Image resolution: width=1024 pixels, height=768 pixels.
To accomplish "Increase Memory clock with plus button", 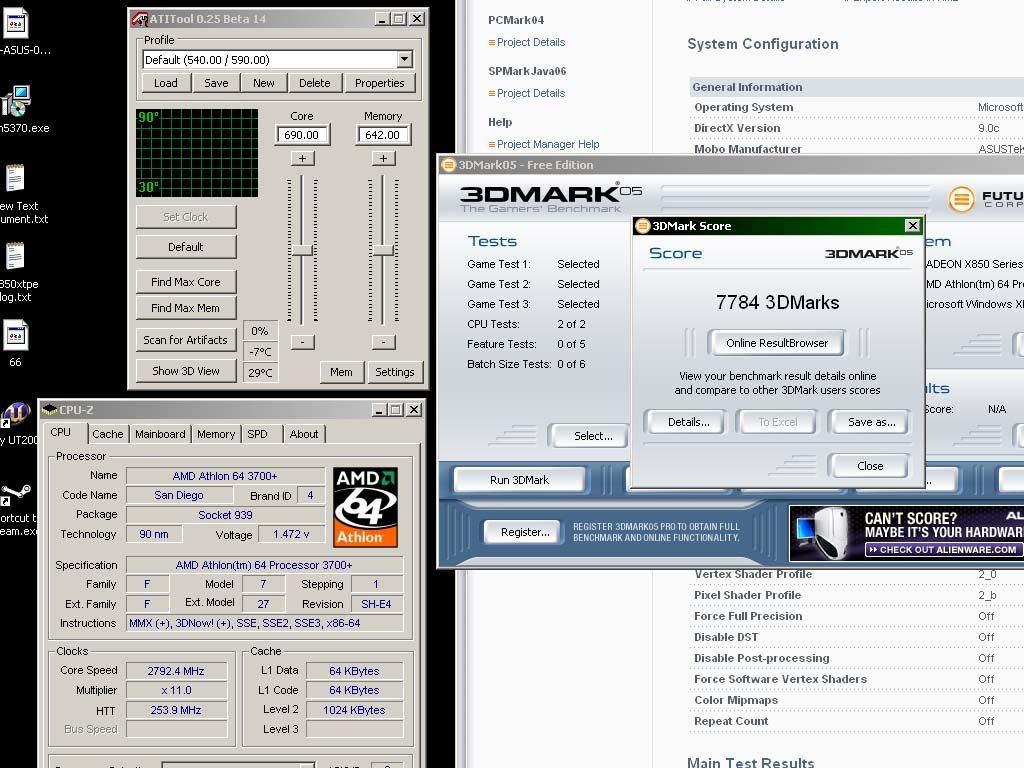I will point(383,158).
